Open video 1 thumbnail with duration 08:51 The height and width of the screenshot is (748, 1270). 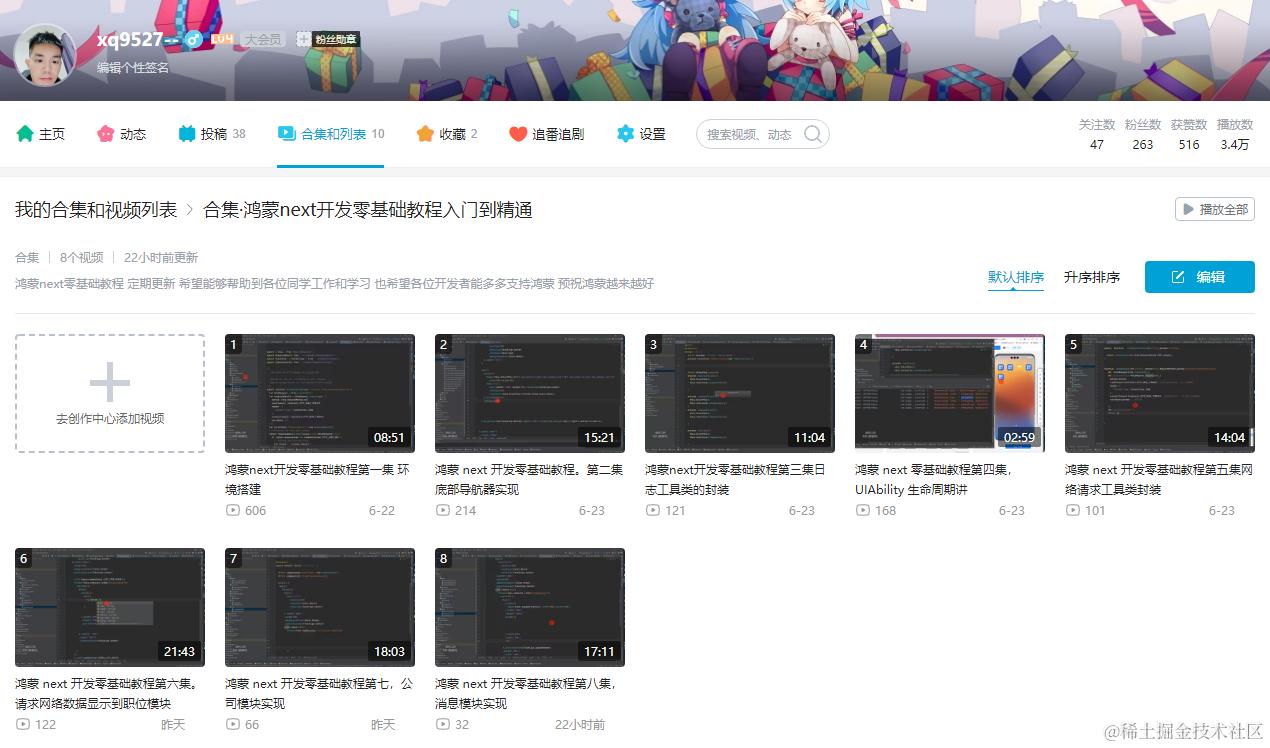(x=320, y=393)
